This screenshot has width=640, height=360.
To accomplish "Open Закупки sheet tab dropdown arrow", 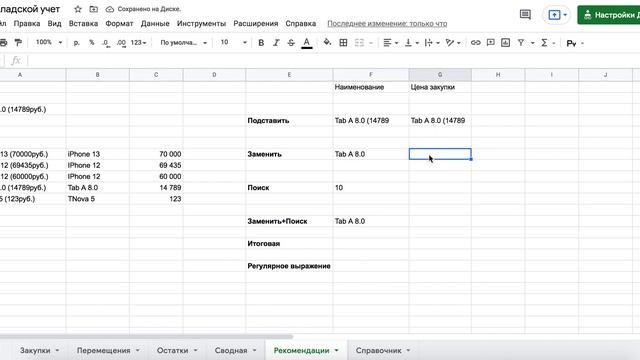I will coord(57,350).
